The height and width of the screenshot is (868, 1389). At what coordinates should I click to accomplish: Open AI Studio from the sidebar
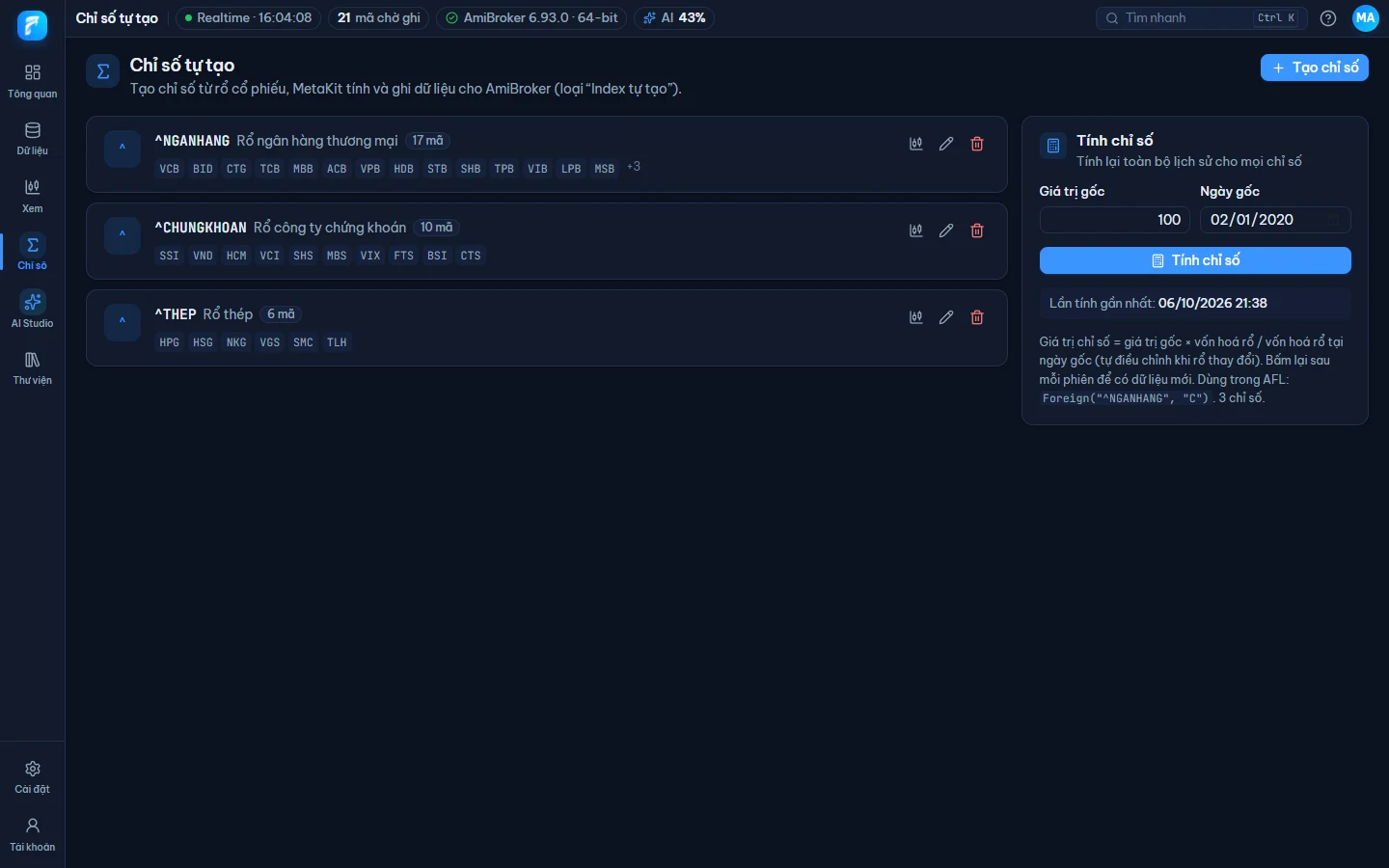tap(33, 311)
